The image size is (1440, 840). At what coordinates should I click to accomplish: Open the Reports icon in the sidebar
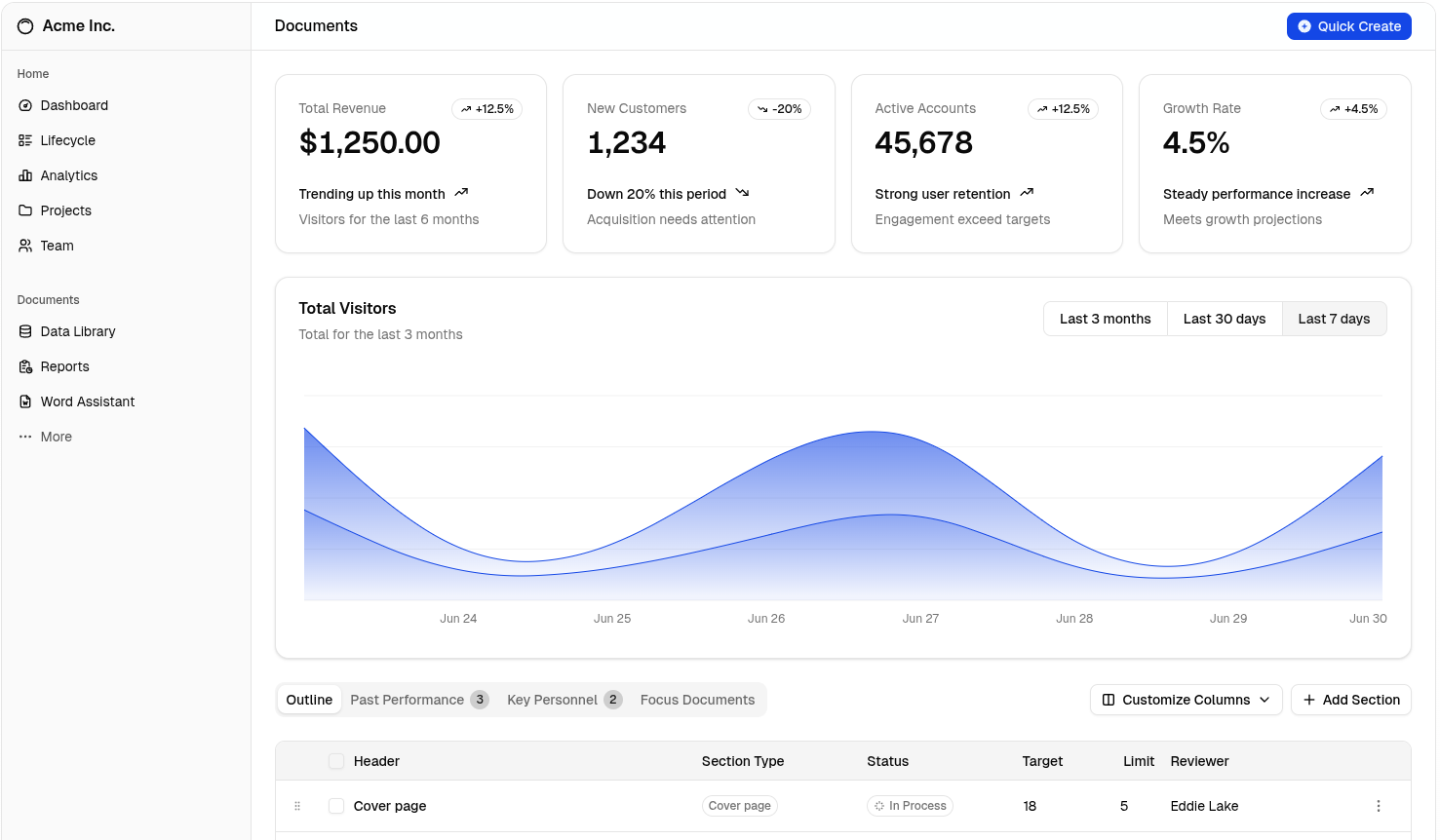coord(25,366)
